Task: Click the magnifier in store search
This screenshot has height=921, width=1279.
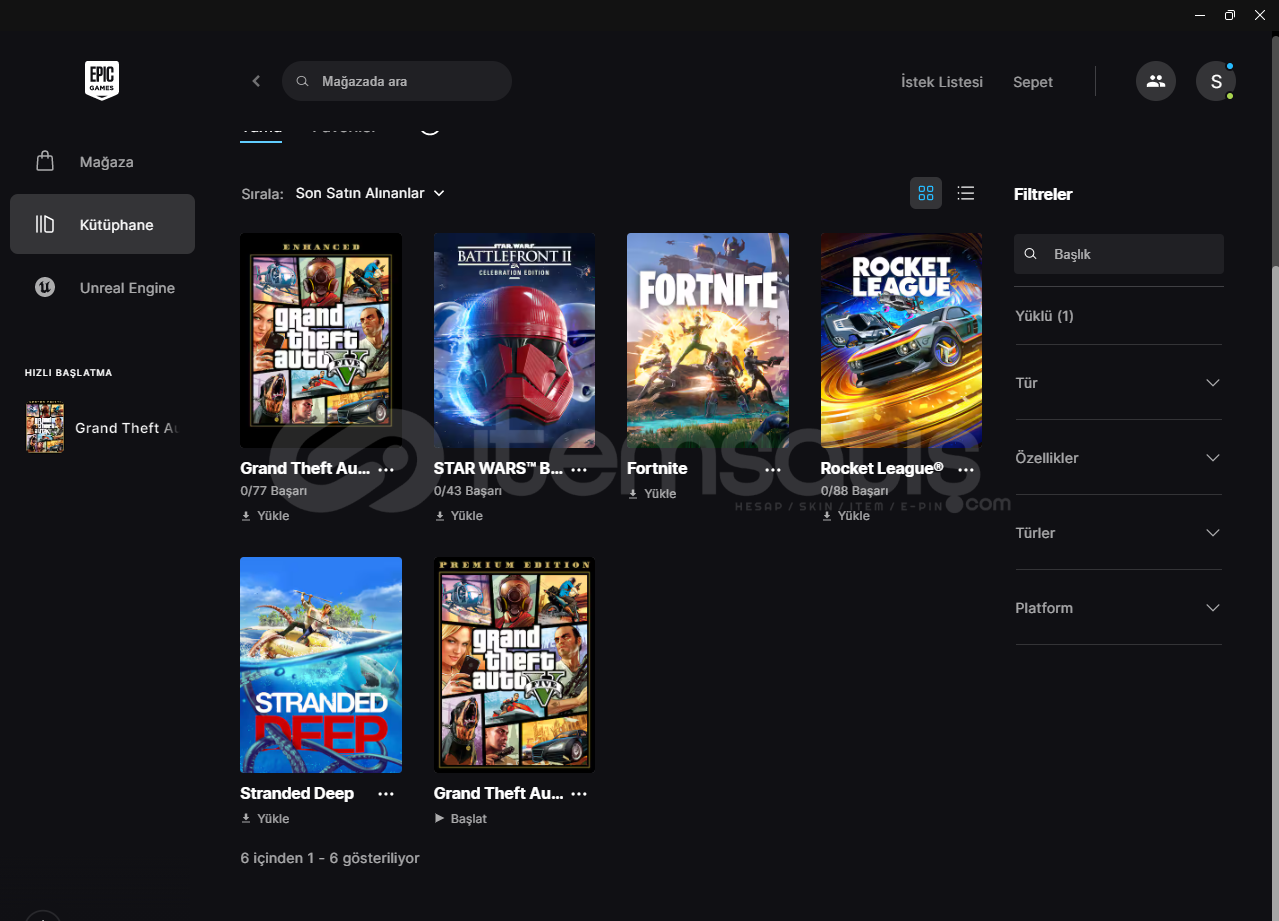Action: [303, 81]
